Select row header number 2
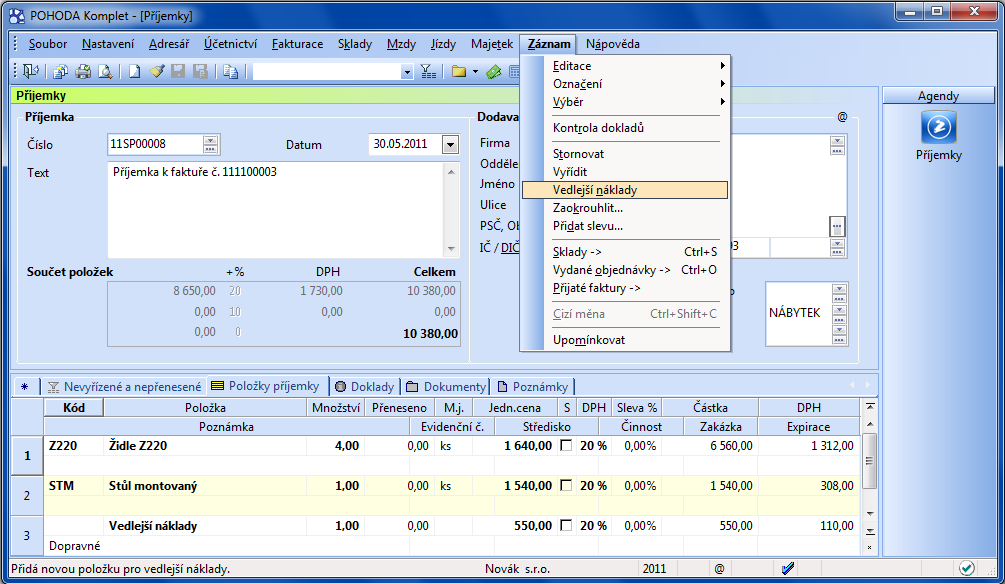 (27, 496)
